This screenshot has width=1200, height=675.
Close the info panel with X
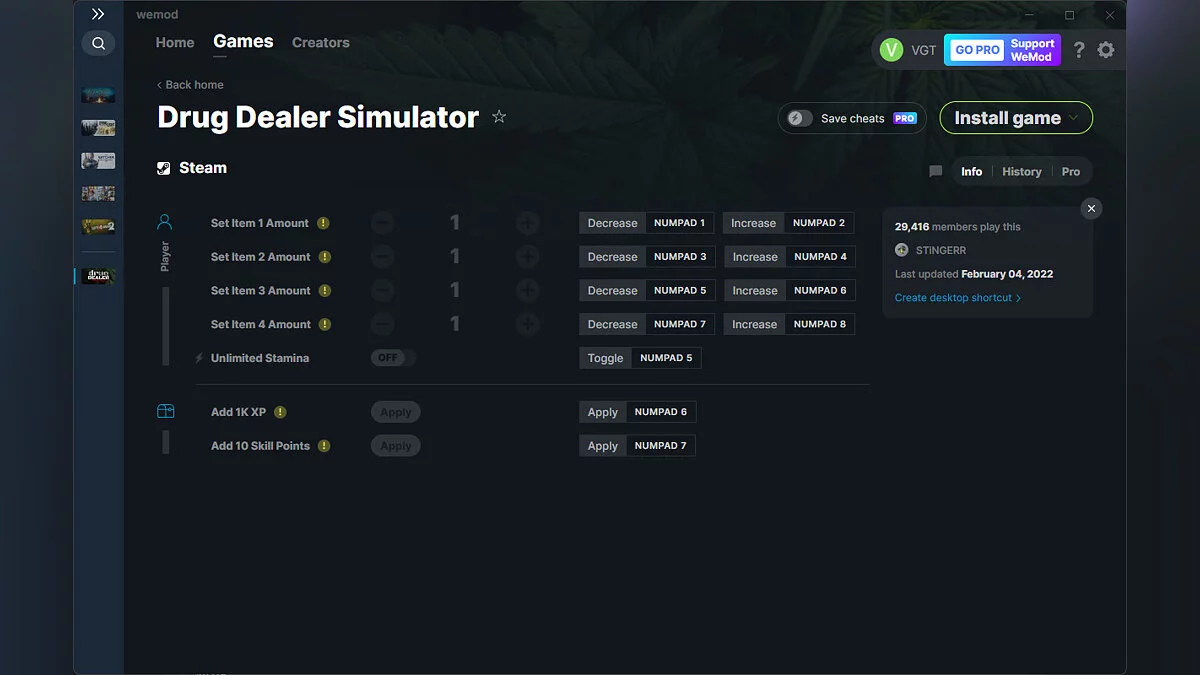pos(1091,208)
